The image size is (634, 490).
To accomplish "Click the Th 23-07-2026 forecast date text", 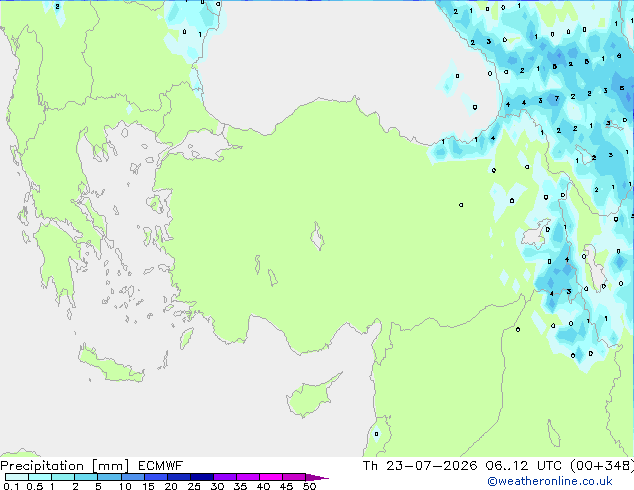I will 420,466.
